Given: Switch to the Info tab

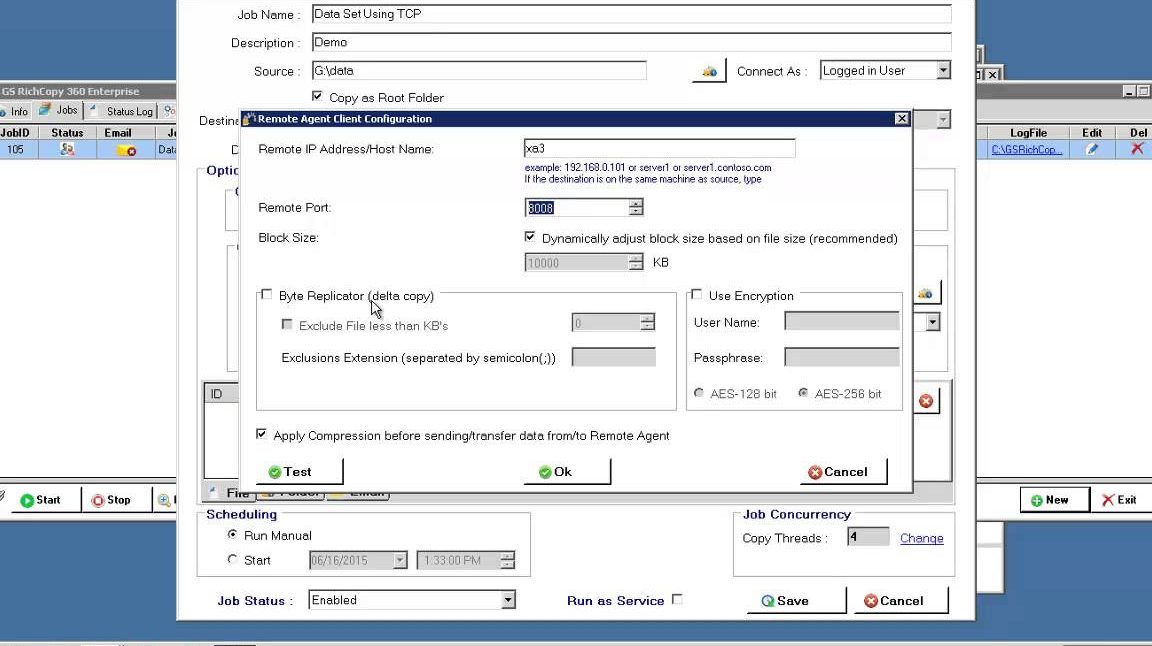Looking at the screenshot, I should pyautogui.click(x=15, y=111).
